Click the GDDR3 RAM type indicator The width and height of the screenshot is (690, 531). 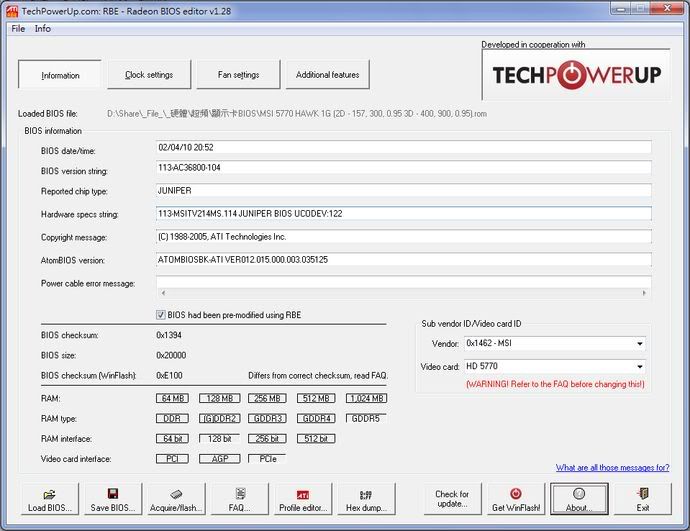[x=267, y=418]
